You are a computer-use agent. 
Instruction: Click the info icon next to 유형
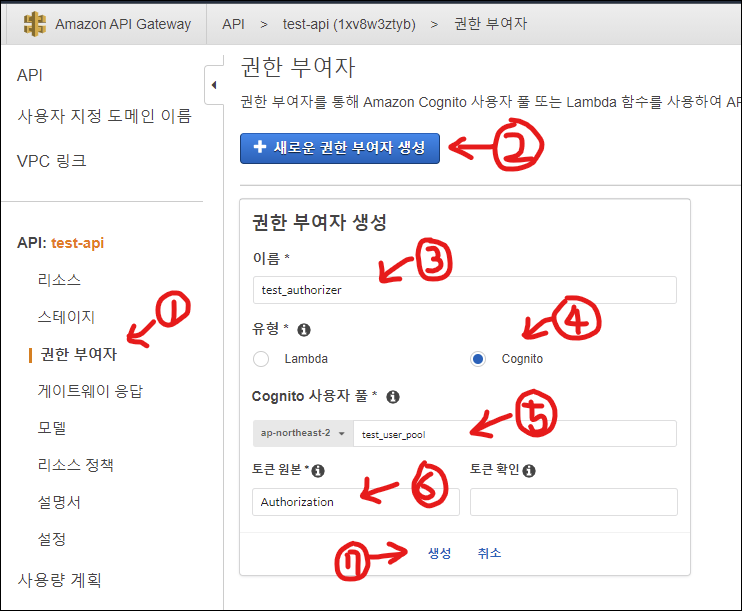[x=304, y=329]
